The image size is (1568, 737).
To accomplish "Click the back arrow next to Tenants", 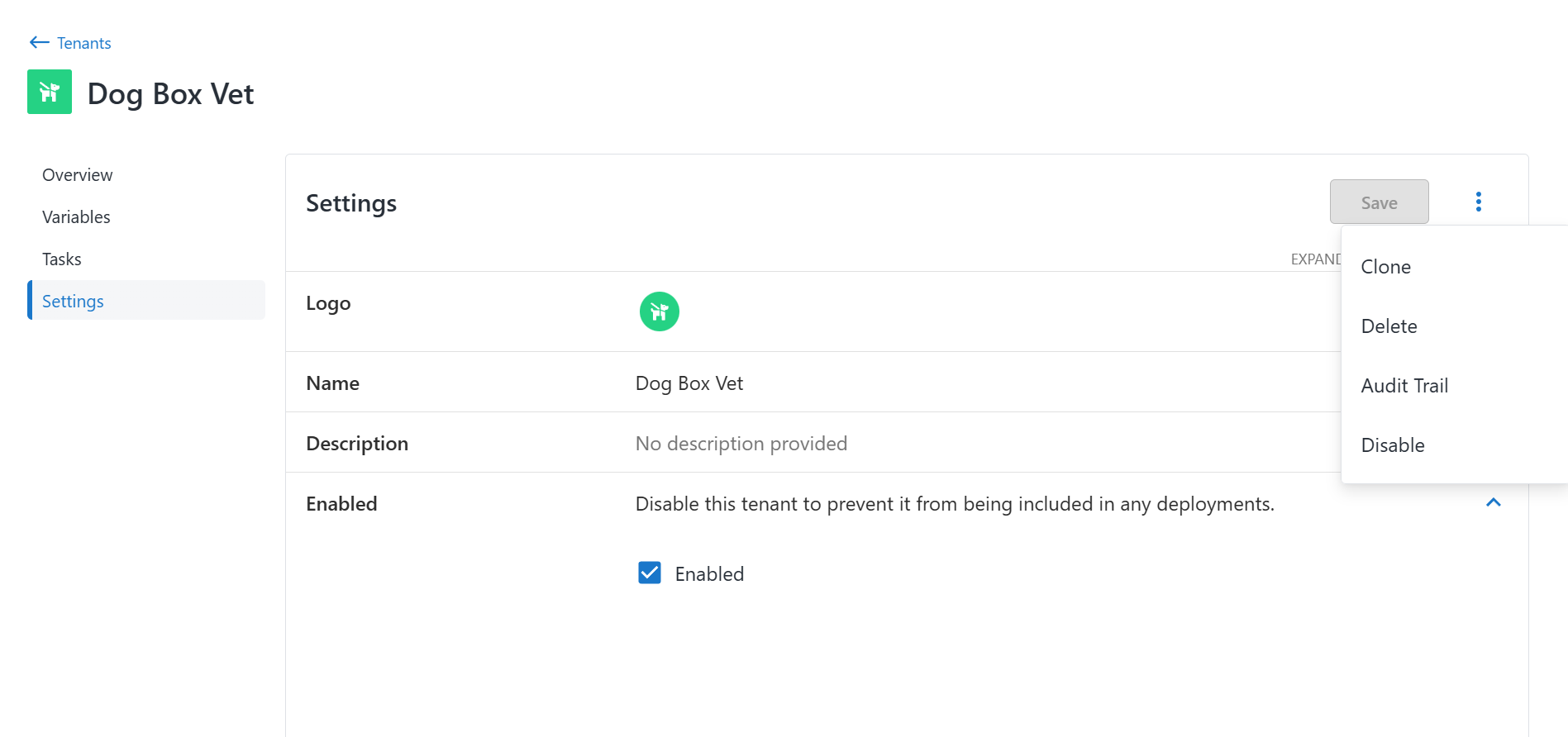I will click(38, 42).
